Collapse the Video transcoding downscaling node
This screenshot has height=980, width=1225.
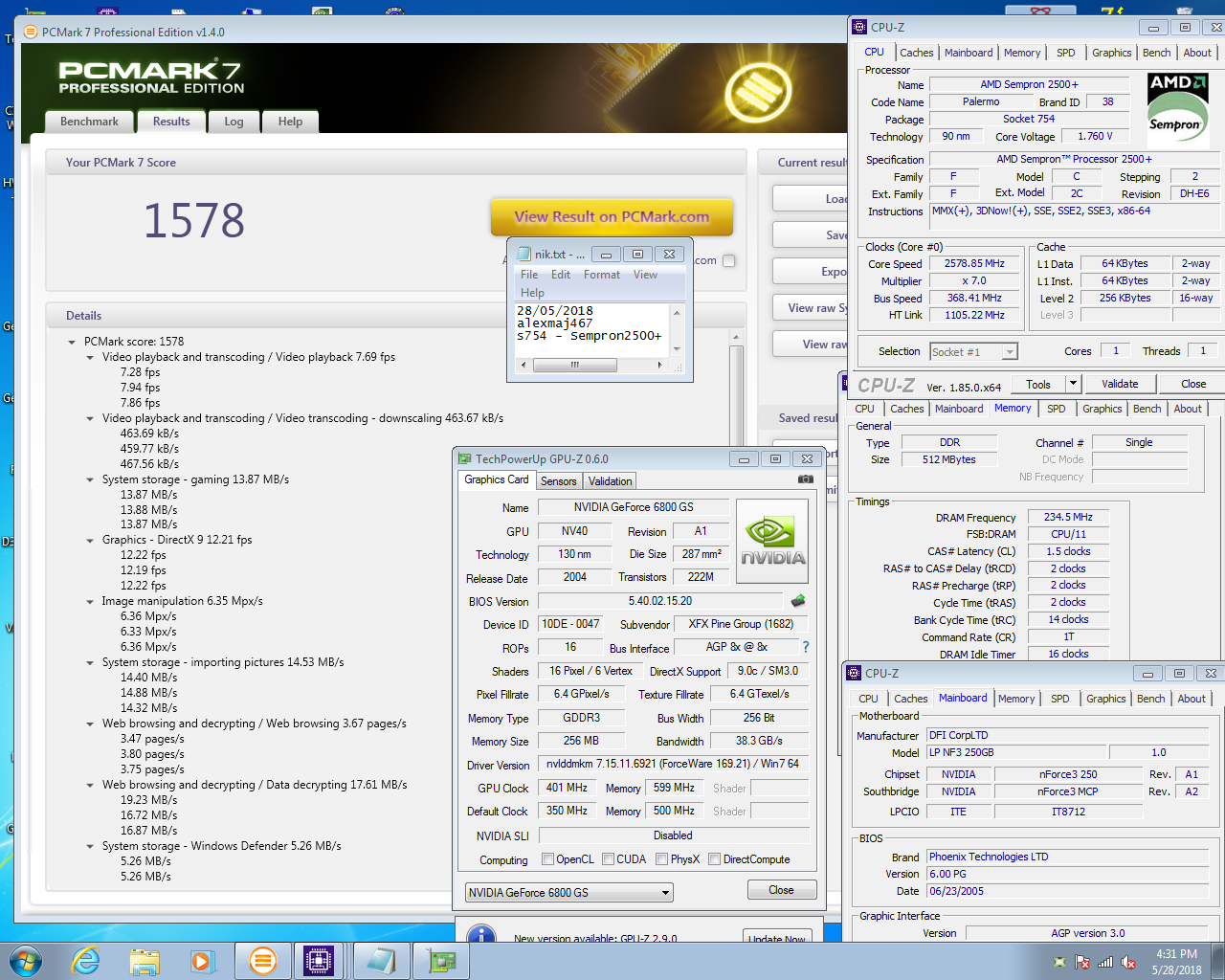click(x=90, y=418)
